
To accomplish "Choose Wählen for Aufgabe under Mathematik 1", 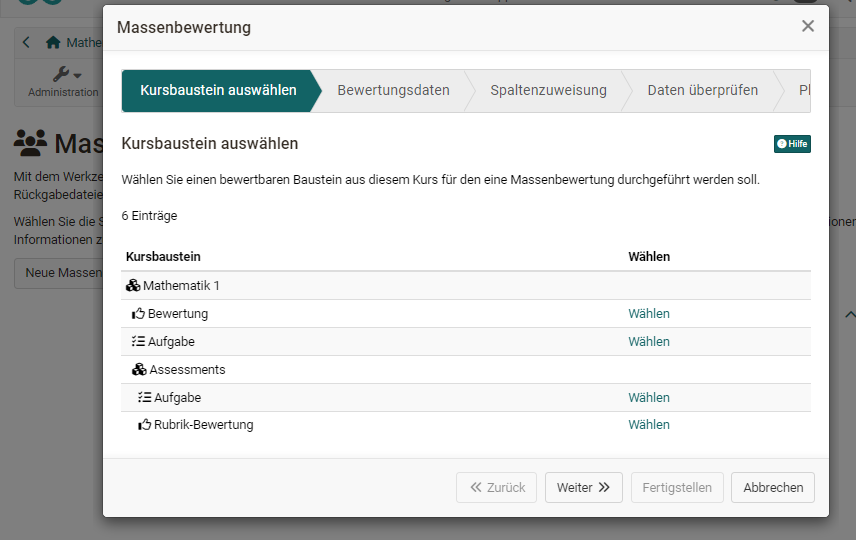I will coord(649,342).
